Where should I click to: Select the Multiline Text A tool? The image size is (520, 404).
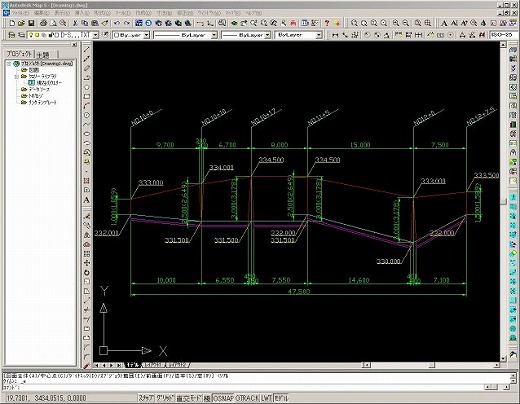pyautogui.click(x=87, y=200)
